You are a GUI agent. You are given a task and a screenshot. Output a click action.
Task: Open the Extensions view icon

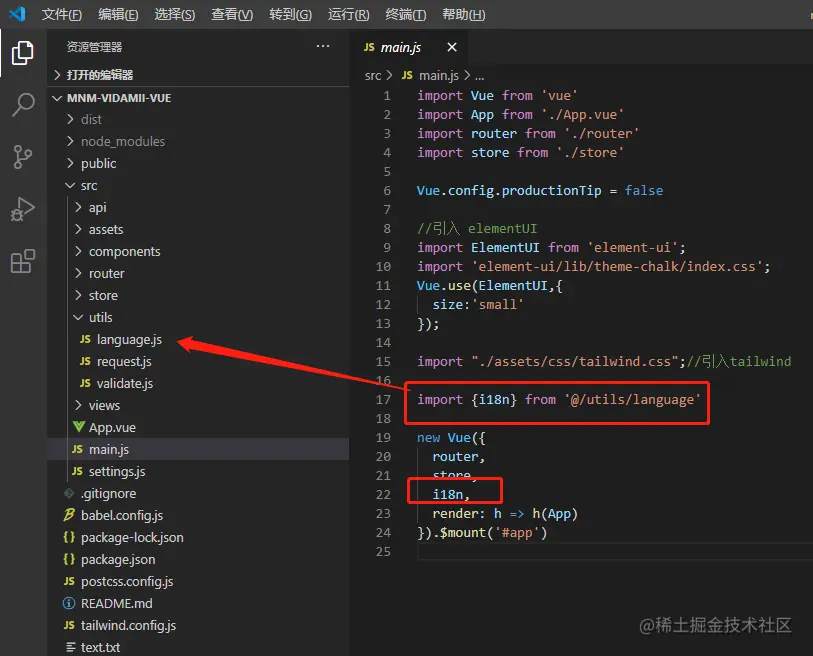(x=23, y=261)
